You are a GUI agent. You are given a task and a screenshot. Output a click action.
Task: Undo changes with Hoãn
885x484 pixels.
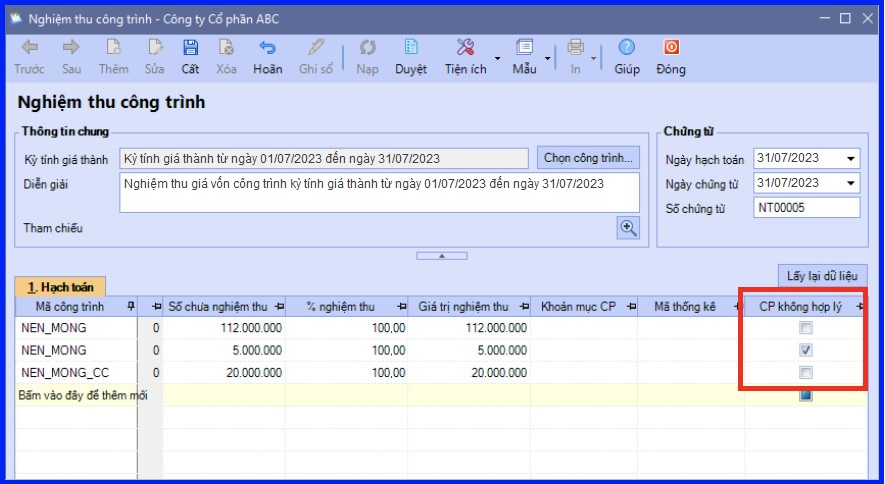268,47
